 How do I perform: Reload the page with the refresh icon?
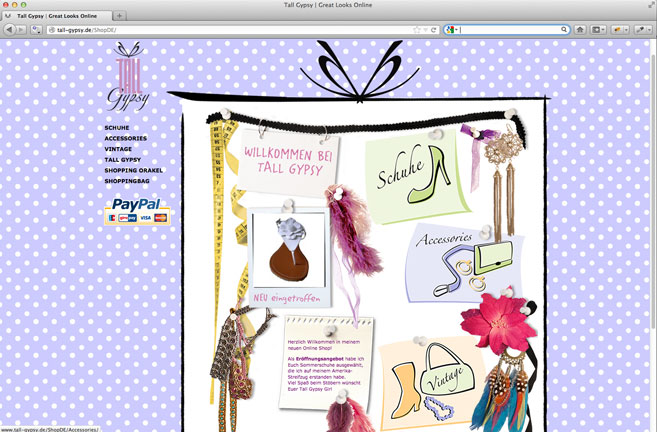[x=434, y=30]
